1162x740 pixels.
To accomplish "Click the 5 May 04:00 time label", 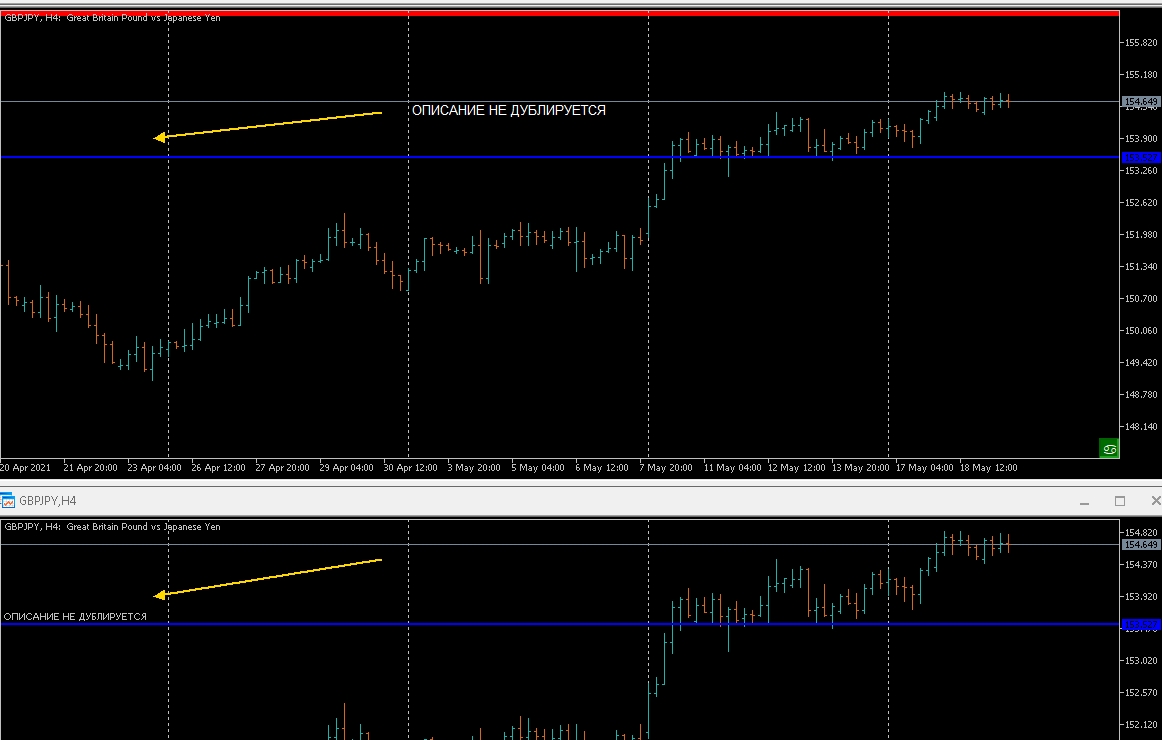I will point(538,467).
